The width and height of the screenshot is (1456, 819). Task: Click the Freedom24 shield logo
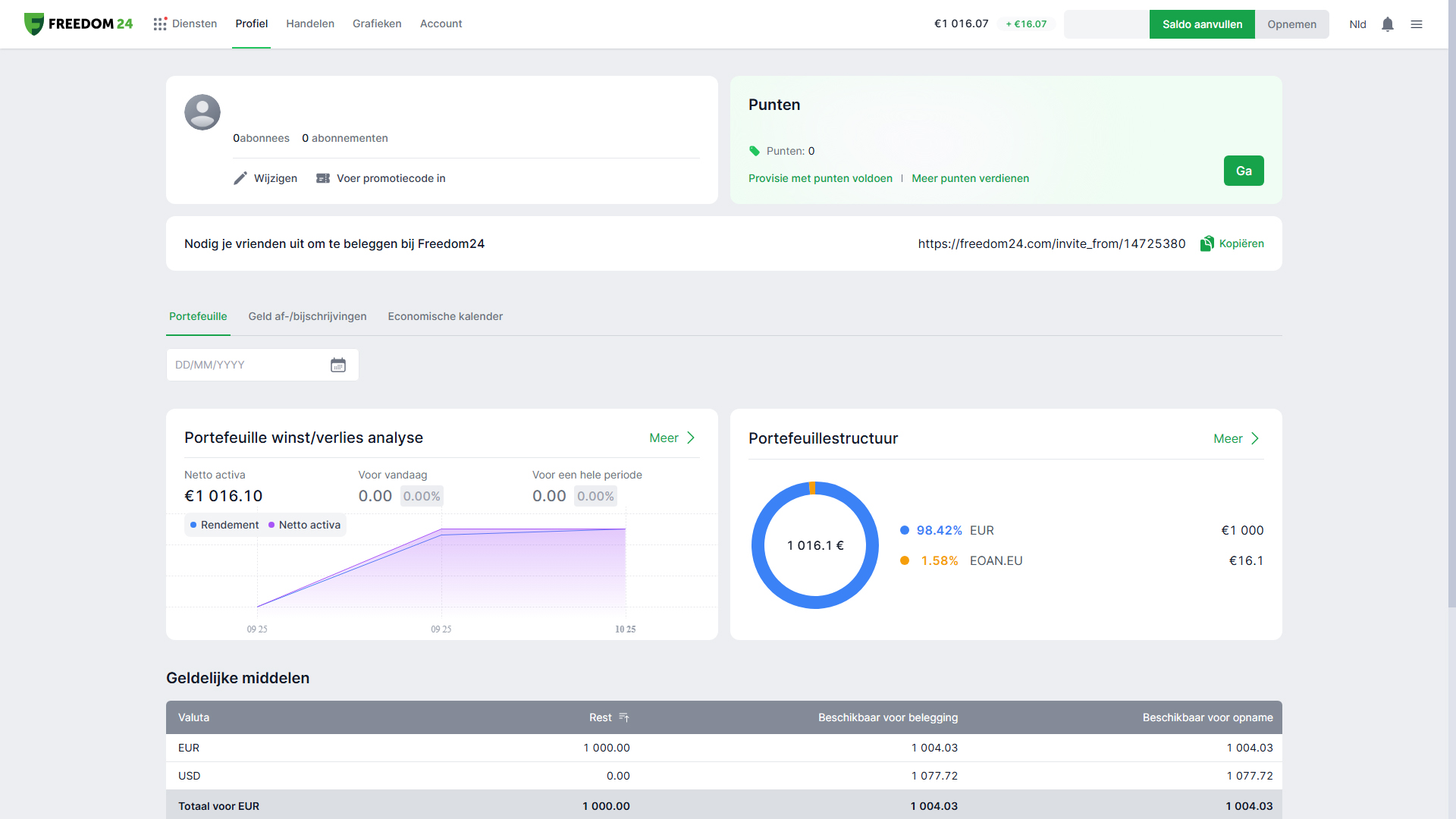pos(34,24)
